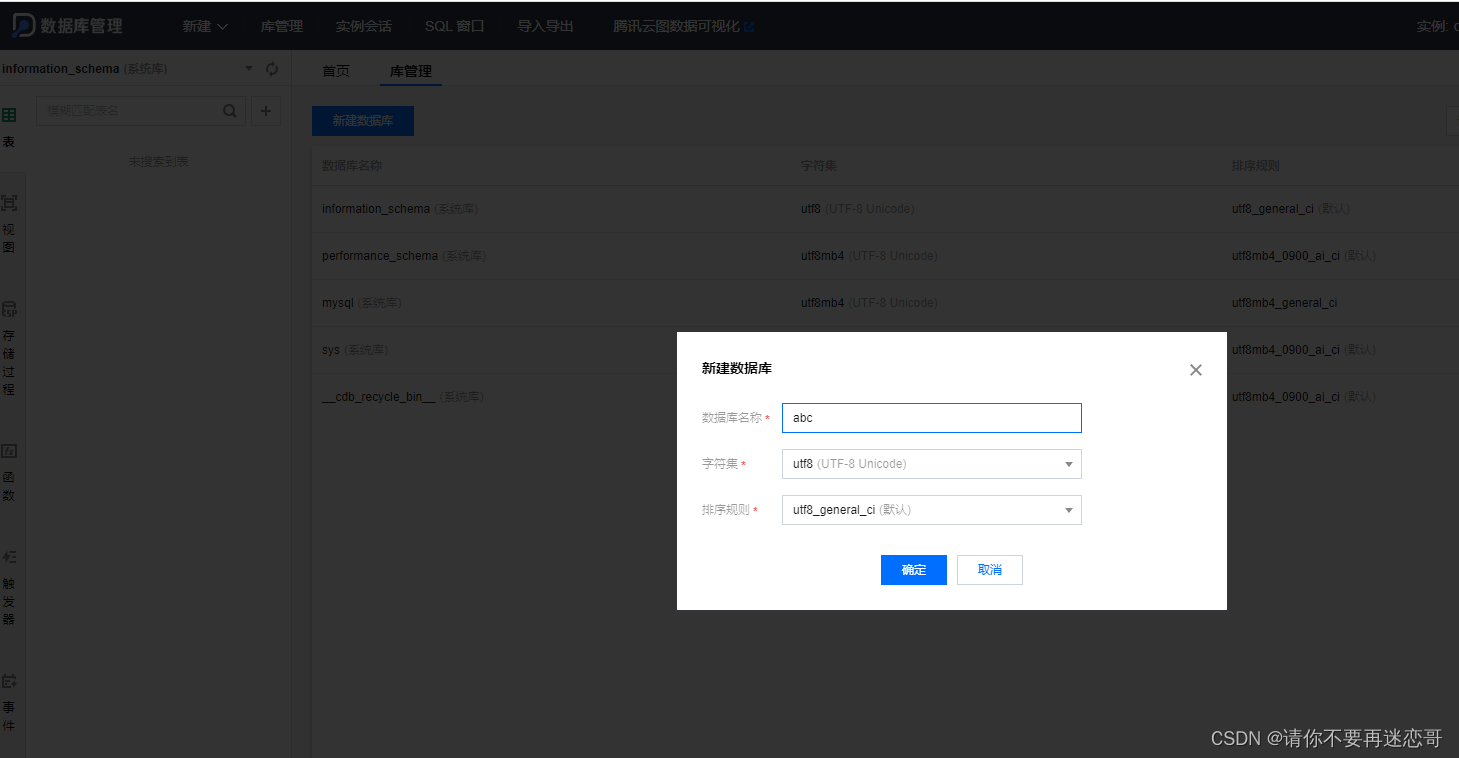Click the 排序规则 column header
This screenshot has width=1459, height=758.
[x=1256, y=166]
